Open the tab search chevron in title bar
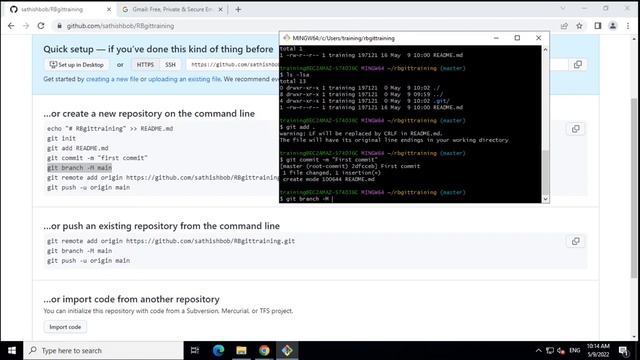640x360 pixels. click(563, 8)
